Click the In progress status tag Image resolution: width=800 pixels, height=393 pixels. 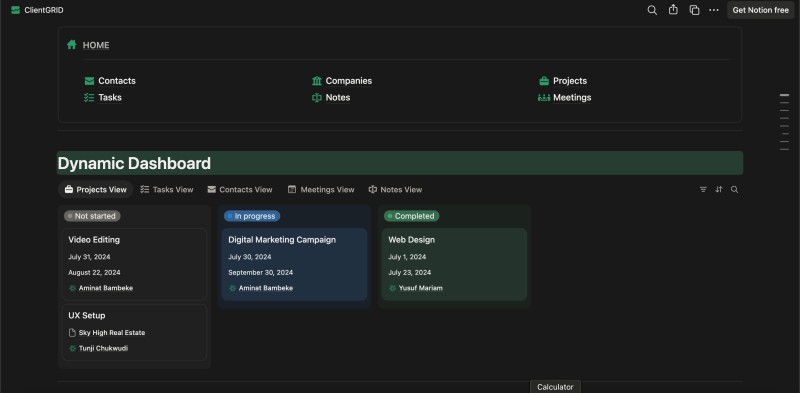click(x=252, y=216)
